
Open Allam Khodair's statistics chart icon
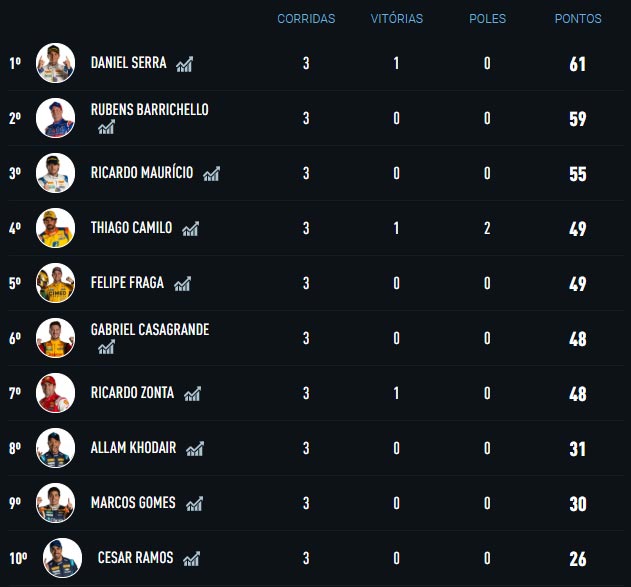(x=195, y=449)
